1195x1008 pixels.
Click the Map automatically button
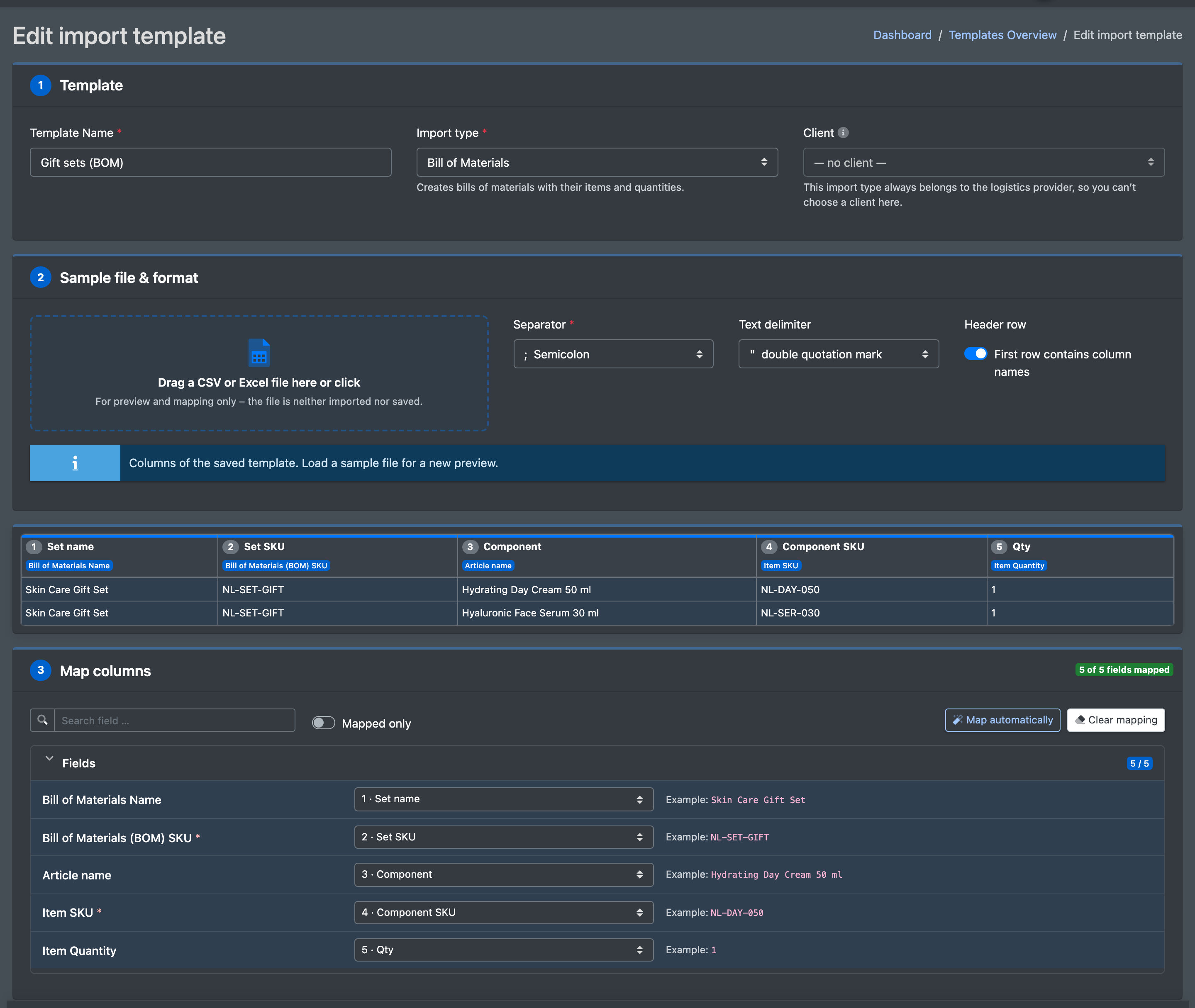point(1002,720)
